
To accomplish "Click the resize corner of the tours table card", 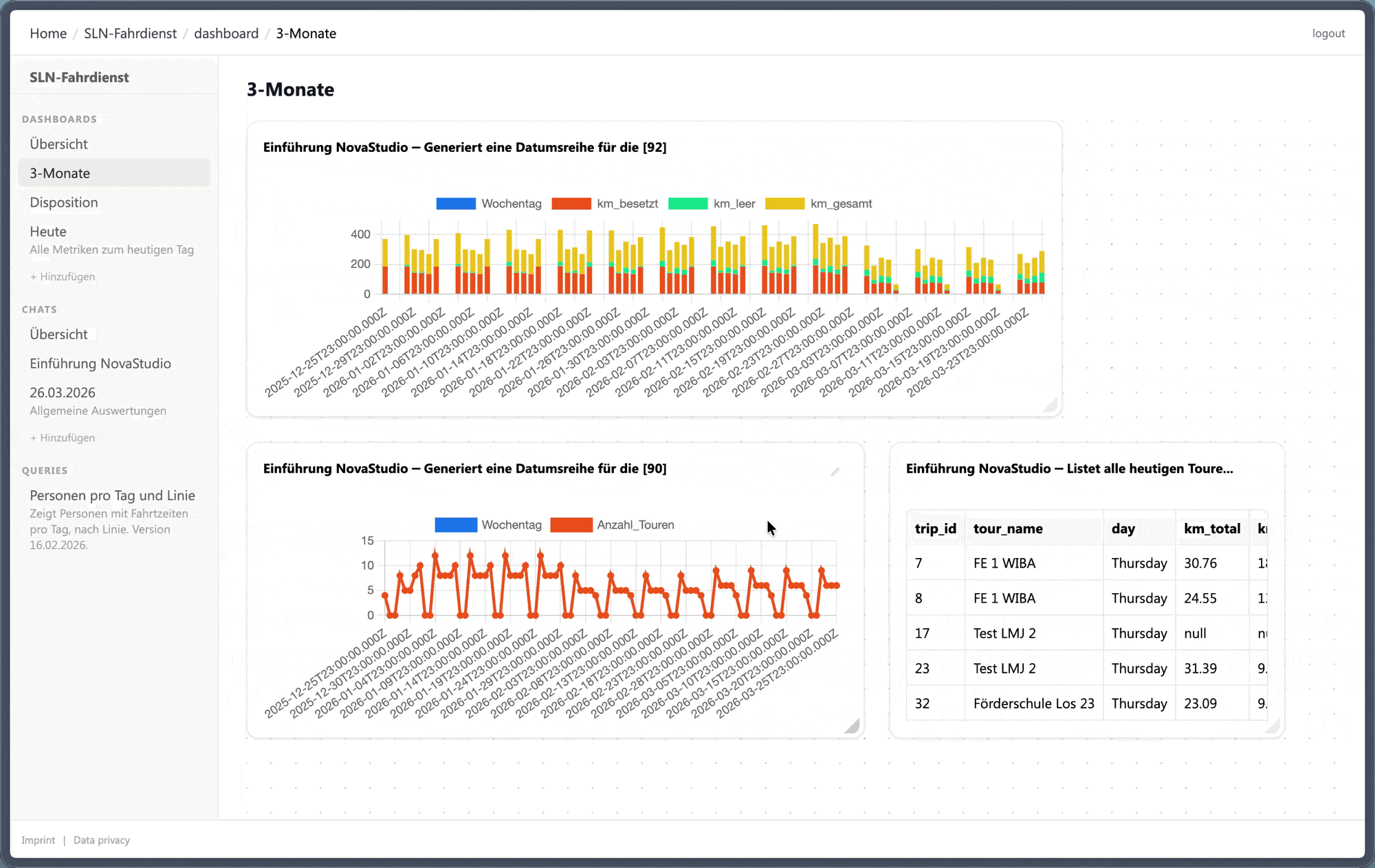I will coord(1273,726).
